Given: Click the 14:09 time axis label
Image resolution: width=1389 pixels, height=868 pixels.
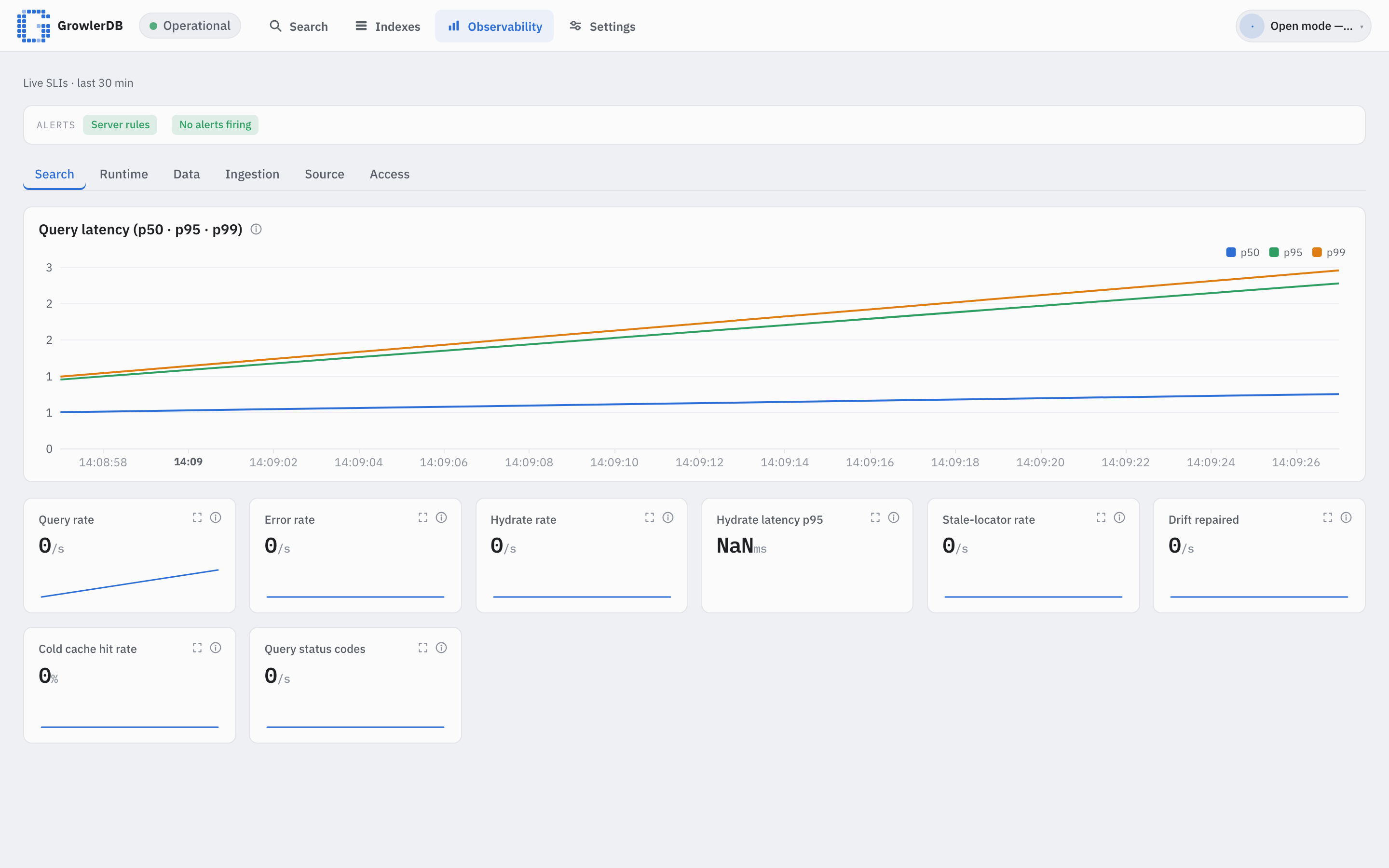Looking at the screenshot, I should click(188, 461).
